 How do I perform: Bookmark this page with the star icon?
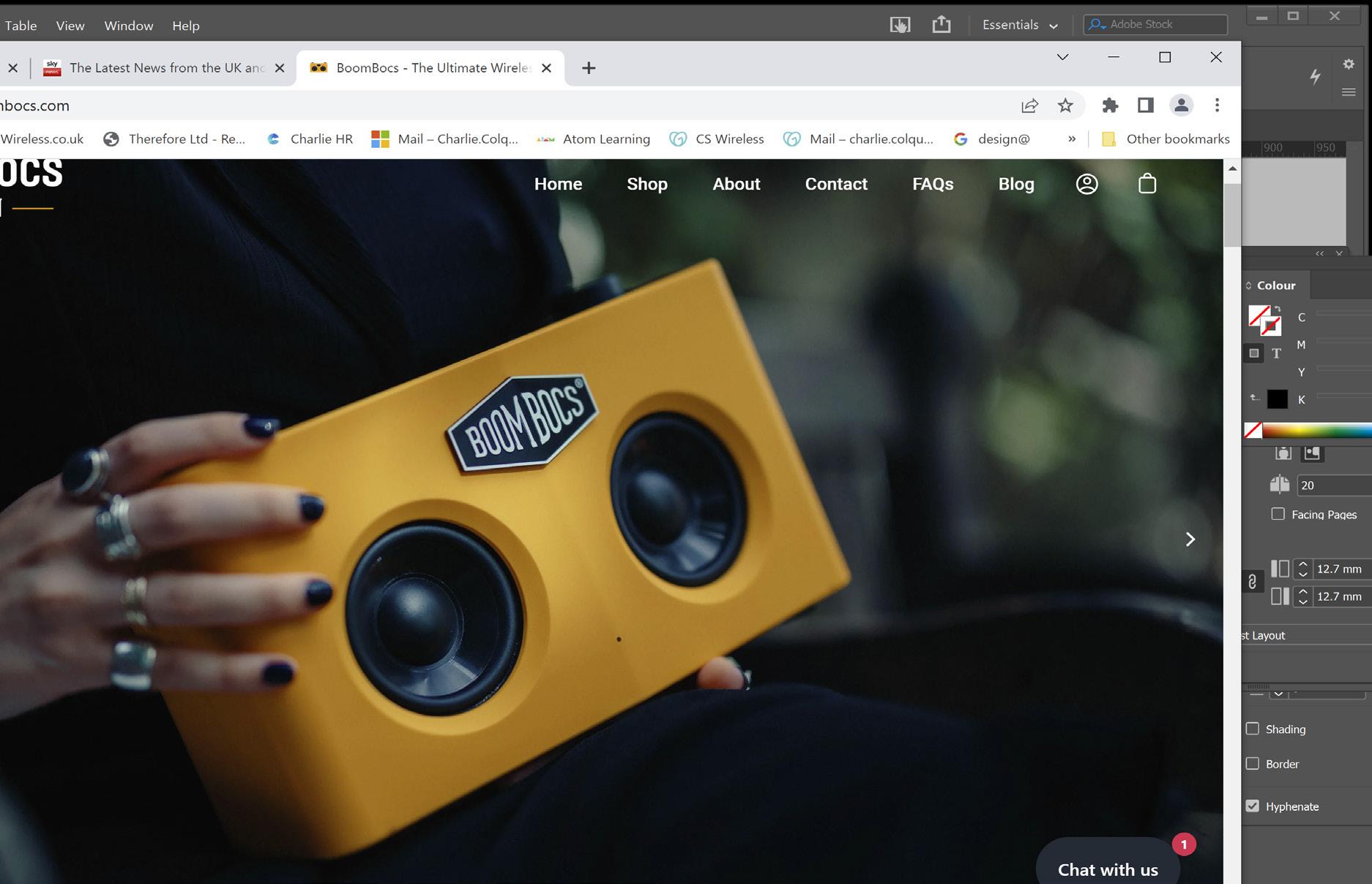click(1065, 105)
